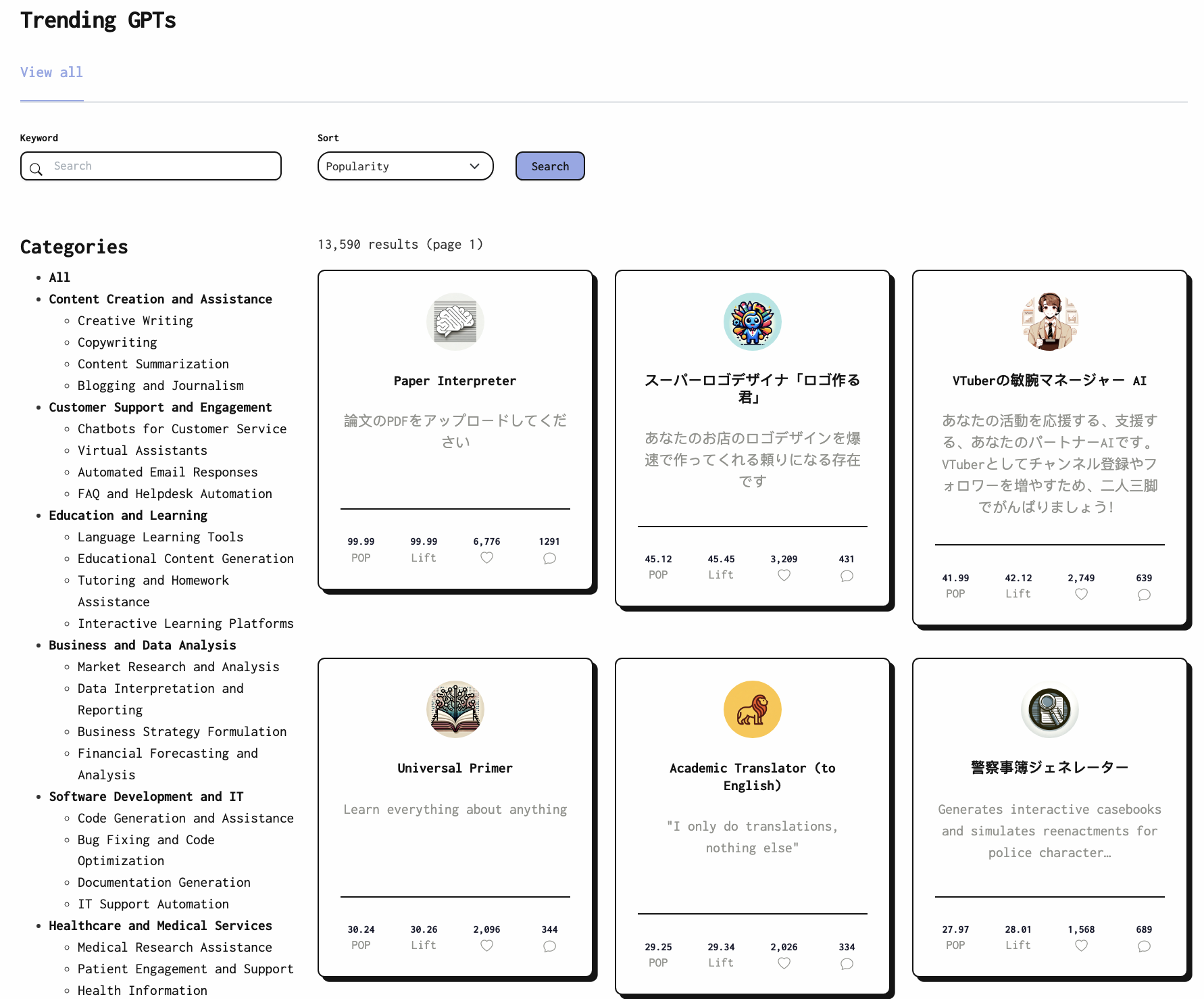Focus the Keyword search input
Viewport: 1204px width, 999px height.
[x=151, y=166]
